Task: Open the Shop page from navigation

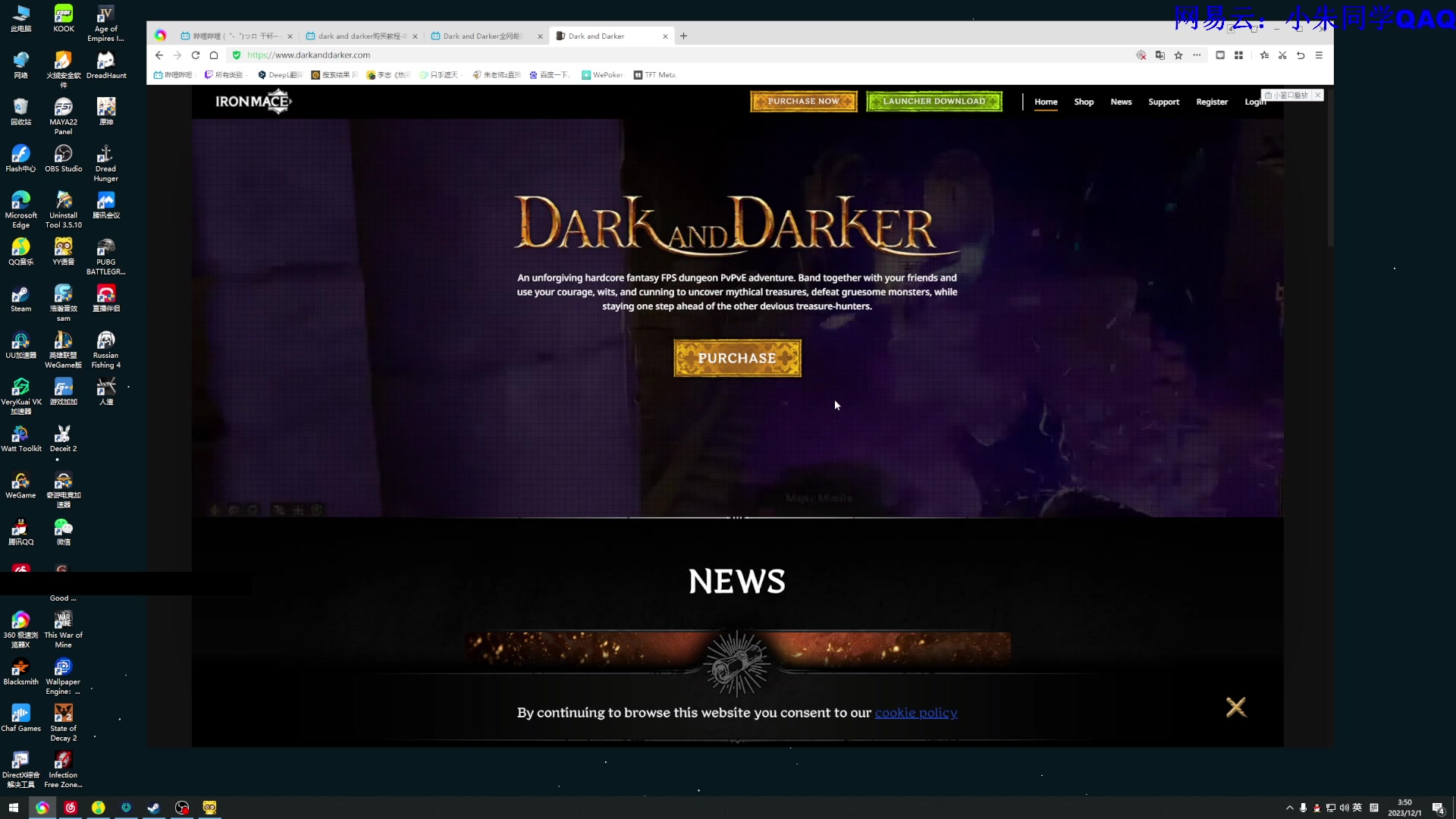Action: click(1084, 102)
